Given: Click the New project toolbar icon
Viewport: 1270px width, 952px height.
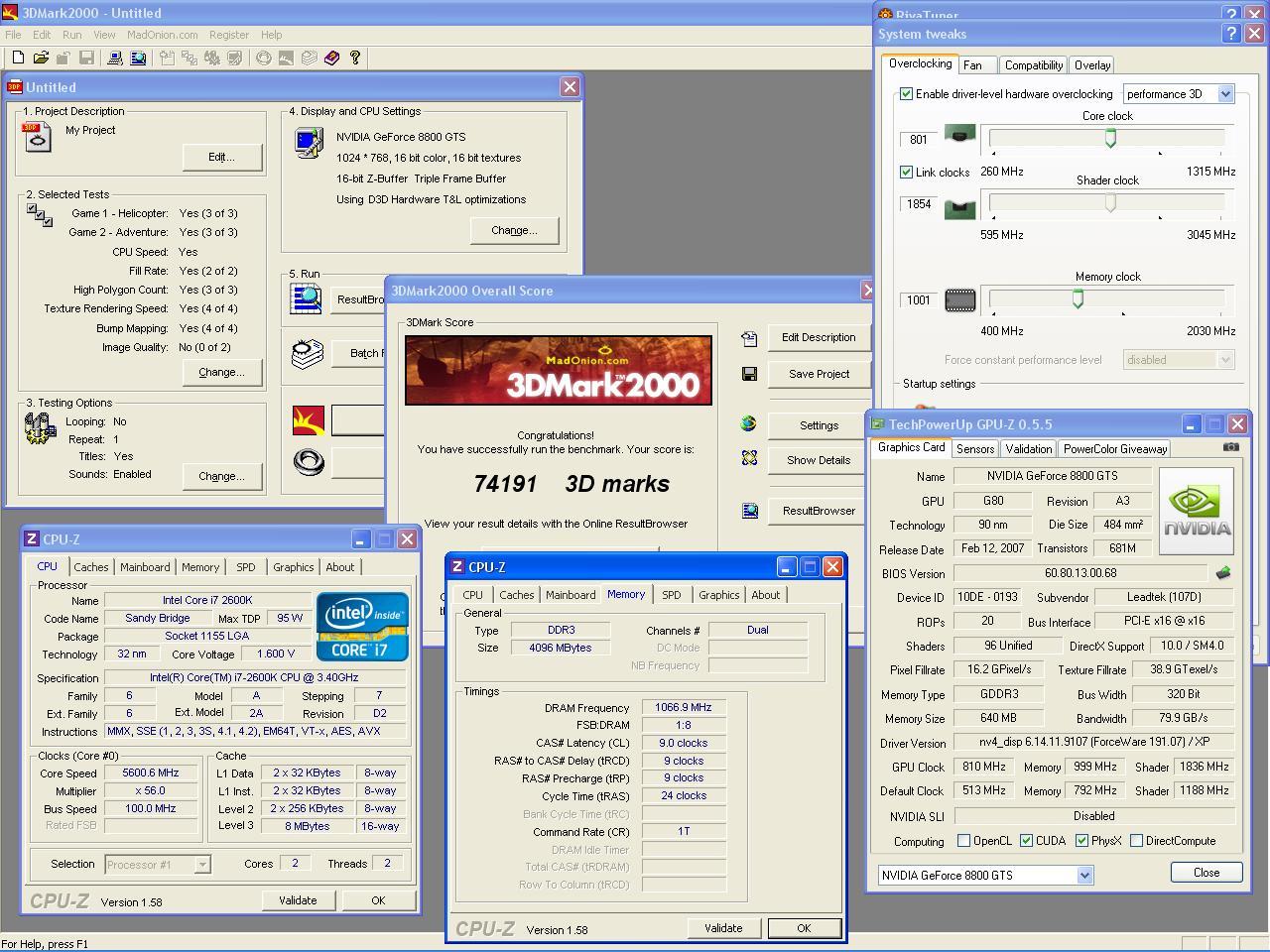Looking at the screenshot, I should 17,59.
